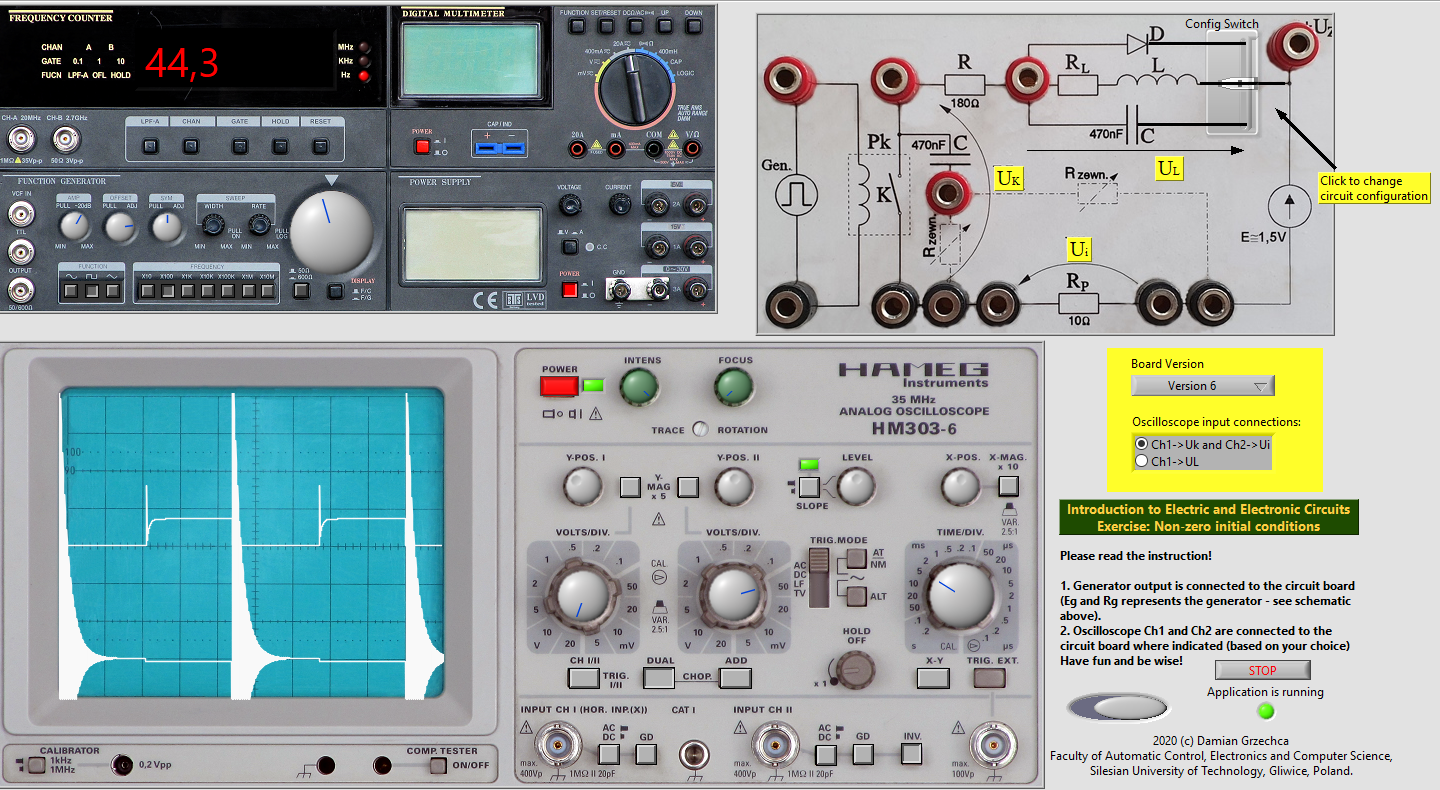This screenshot has height=790, width=1440.
Task: Click the multimeter function rotary selector
Action: pos(637,89)
